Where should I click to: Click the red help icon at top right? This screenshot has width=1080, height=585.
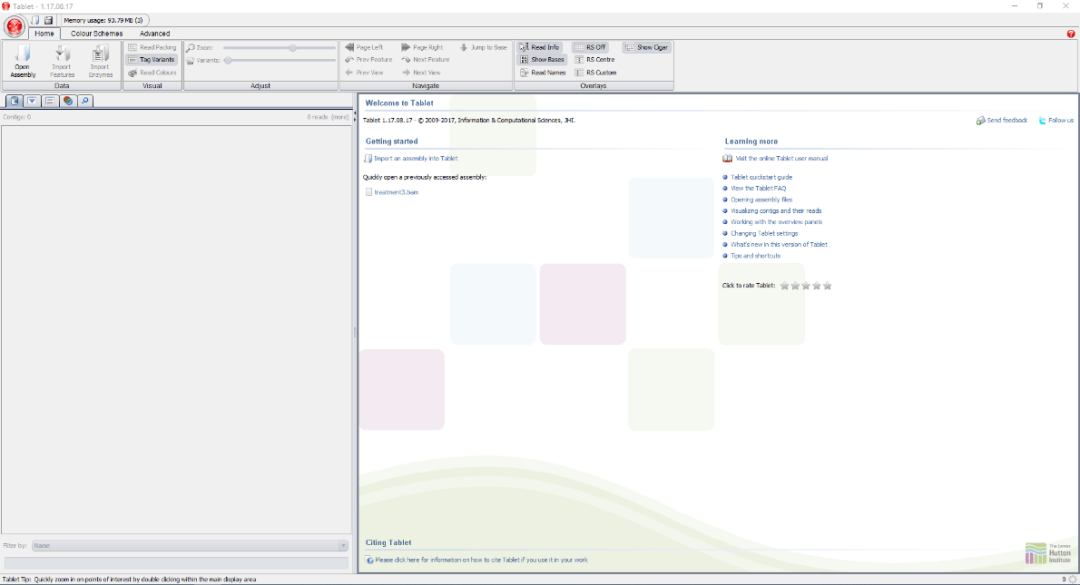(1070, 33)
